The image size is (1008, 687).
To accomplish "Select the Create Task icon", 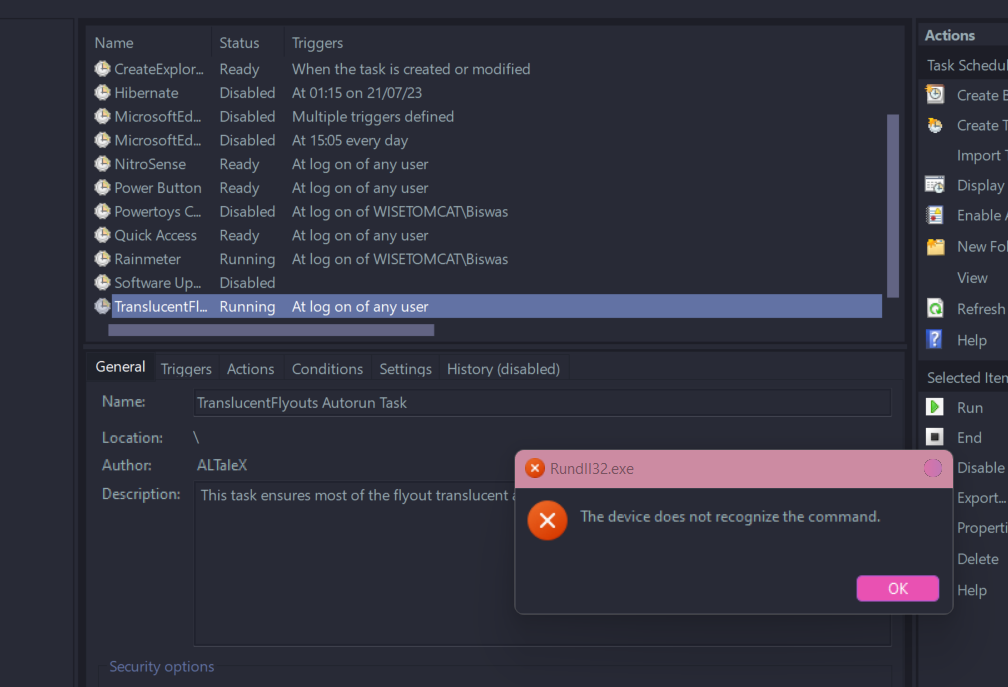I will pyautogui.click(x=934, y=124).
